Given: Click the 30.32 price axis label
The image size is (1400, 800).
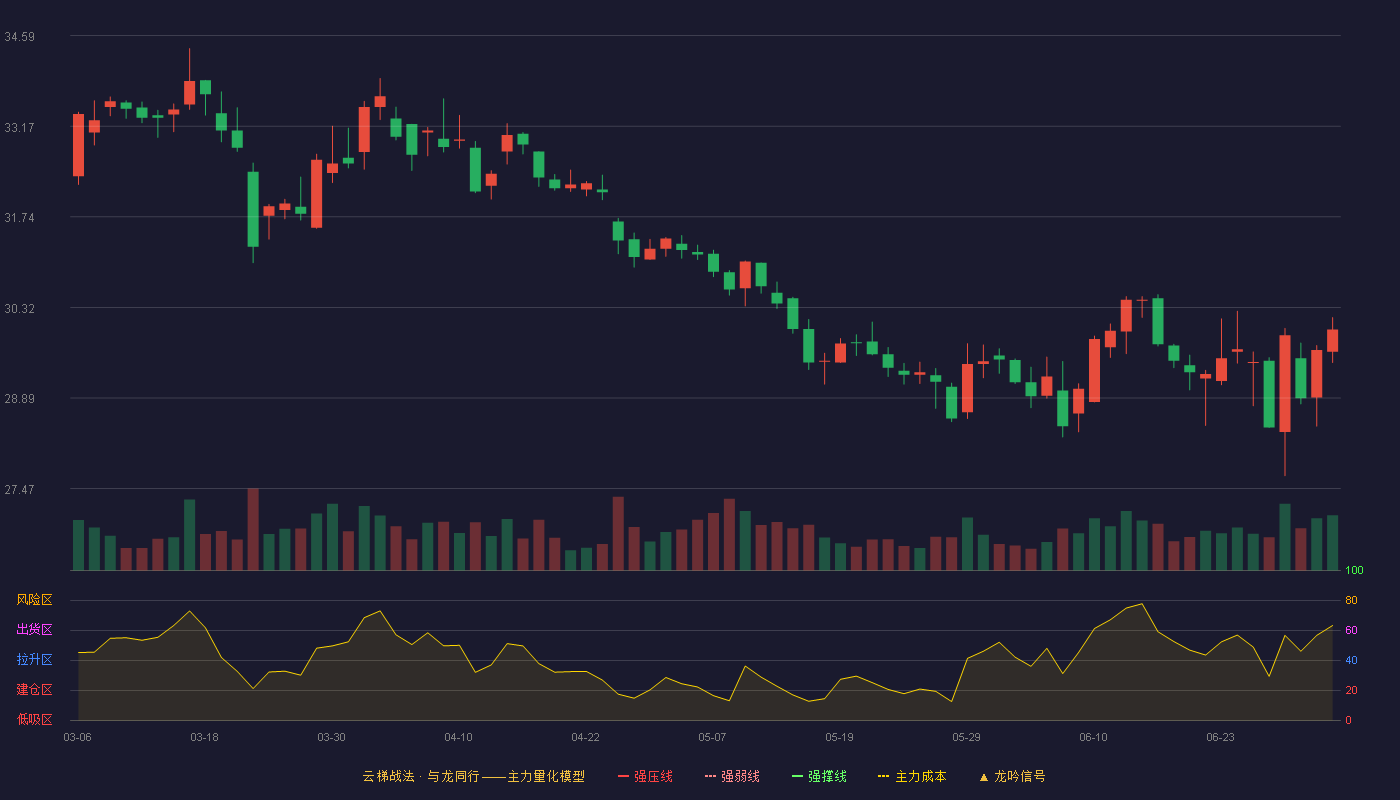Looking at the screenshot, I should pos(20,309).
